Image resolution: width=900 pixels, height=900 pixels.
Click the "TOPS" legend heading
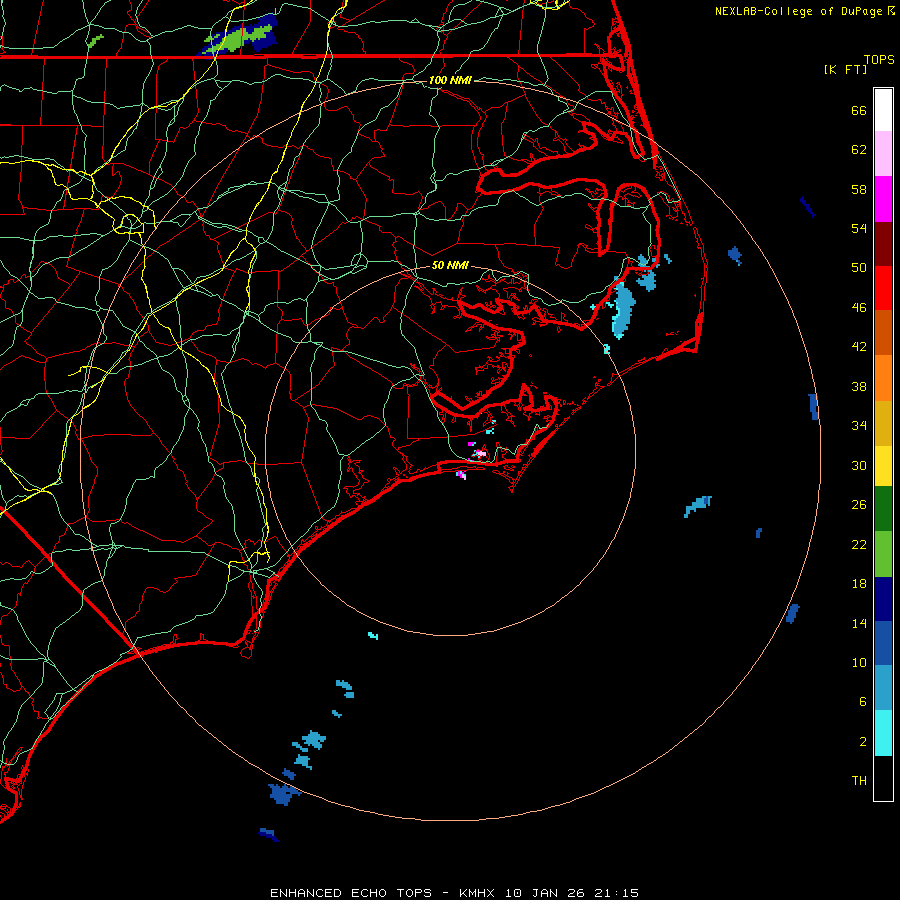(879, 60)
